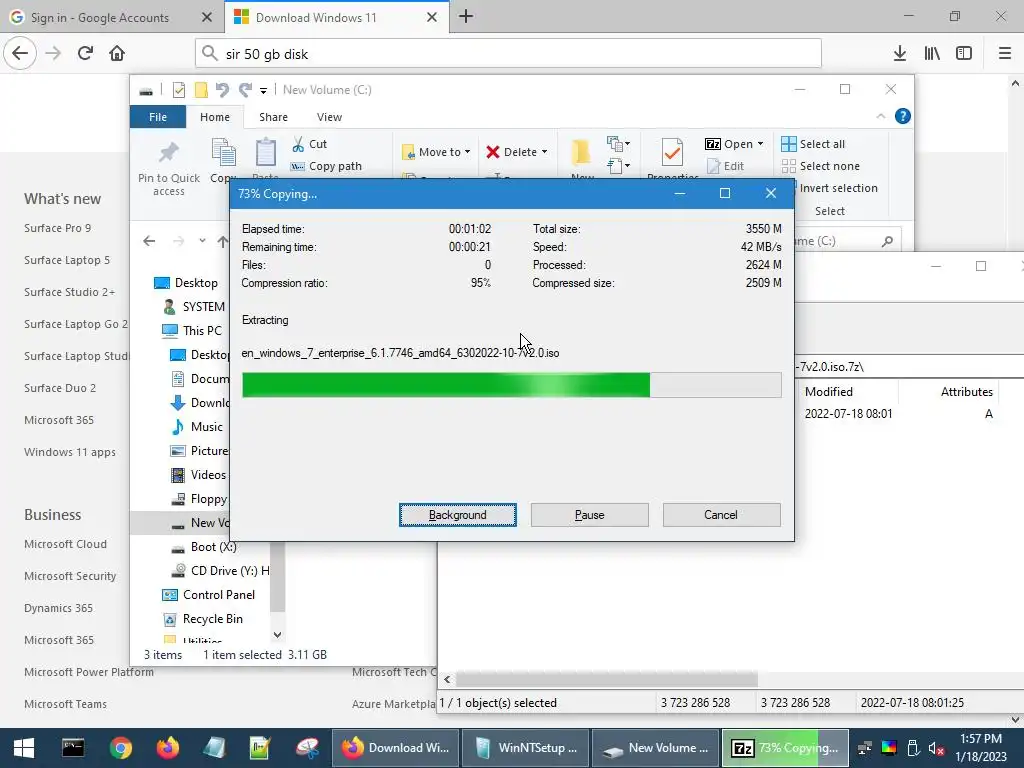The image size is (1024, 768).
Task: Open the Surface Duo 2 link
Action: 60,388
